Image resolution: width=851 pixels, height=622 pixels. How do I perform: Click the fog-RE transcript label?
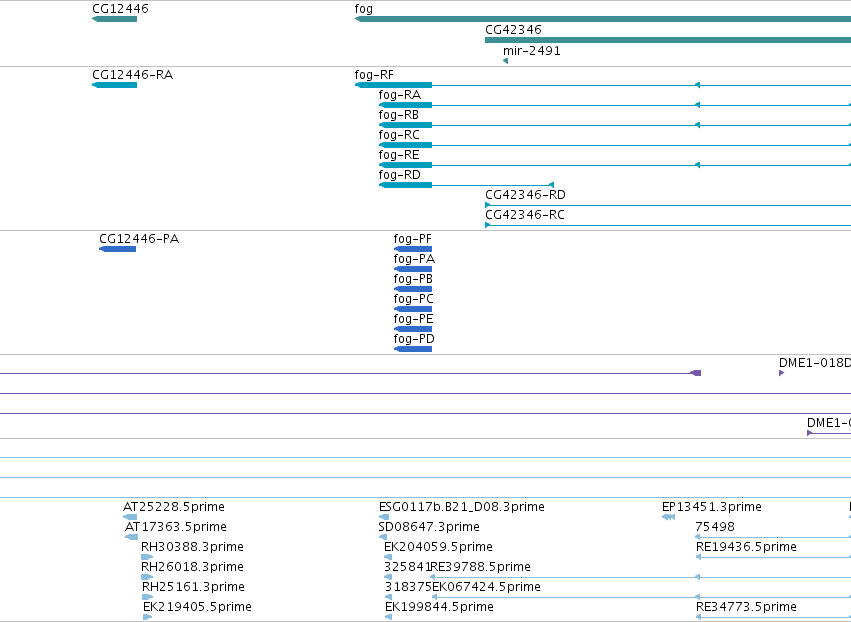point(399,155)
